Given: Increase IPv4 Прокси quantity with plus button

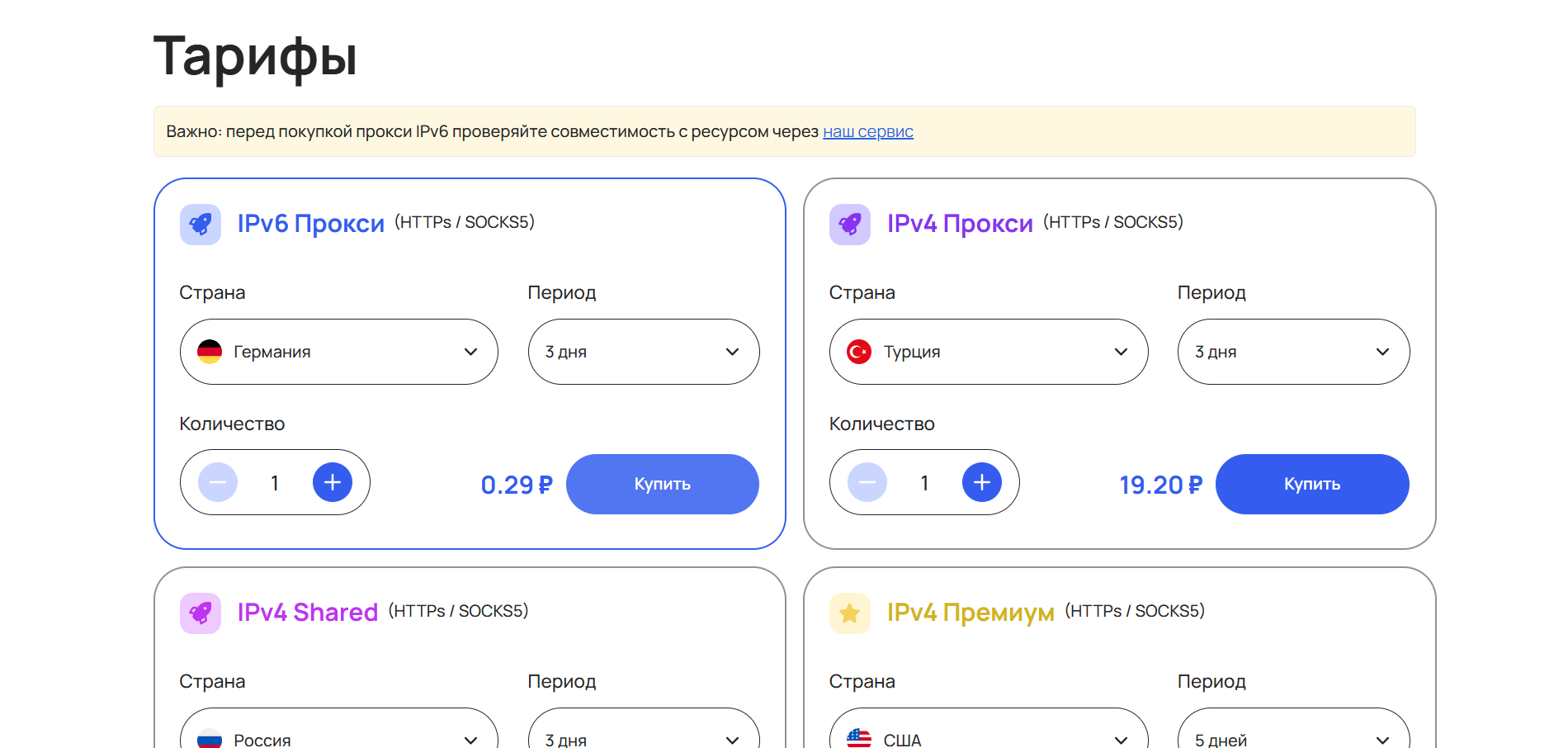Looking at the screenshot, I should 982,482.
